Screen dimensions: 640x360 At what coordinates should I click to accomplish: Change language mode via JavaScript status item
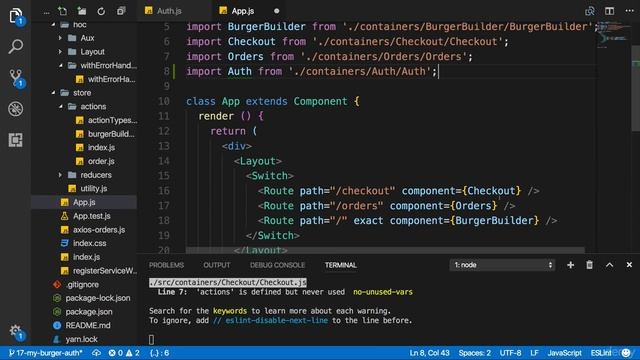(x=564, y=353)
